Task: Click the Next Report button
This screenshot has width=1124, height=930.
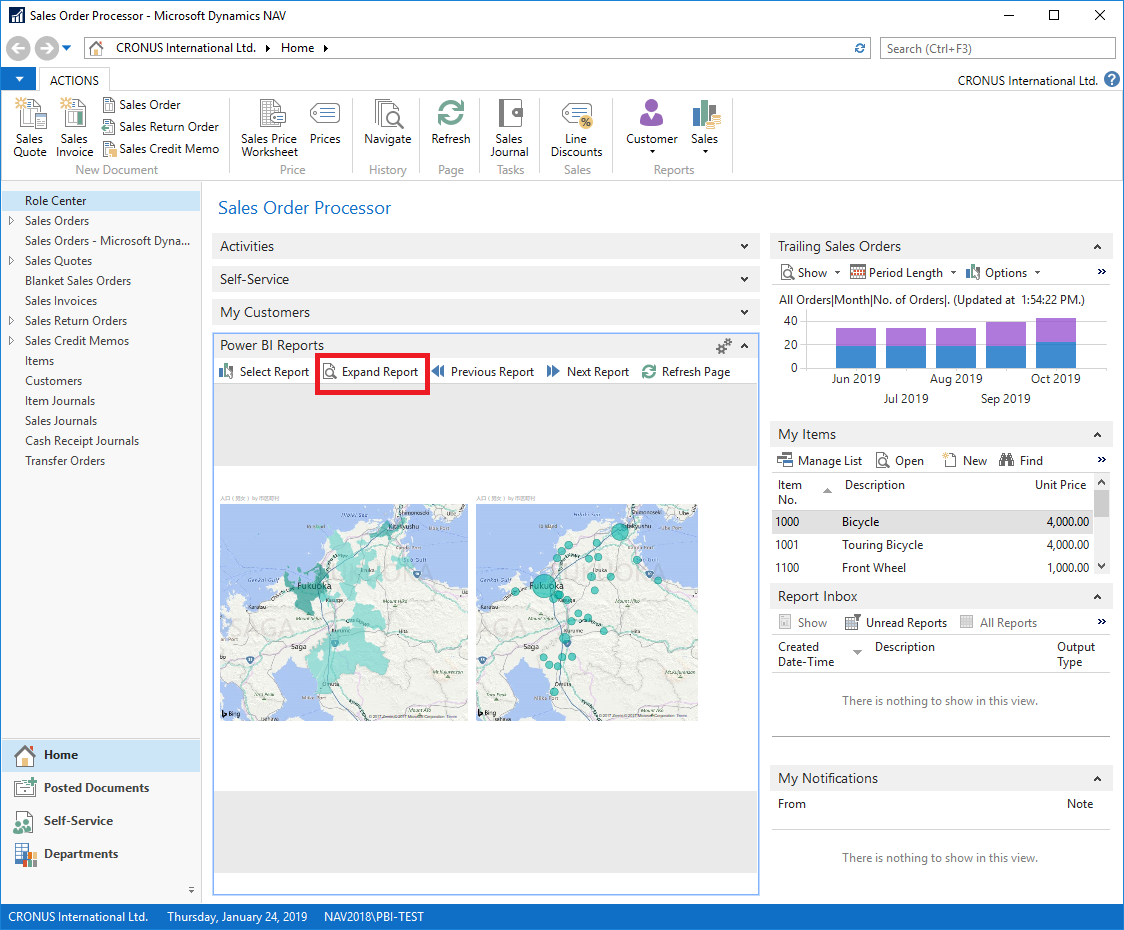Action: 588,372
